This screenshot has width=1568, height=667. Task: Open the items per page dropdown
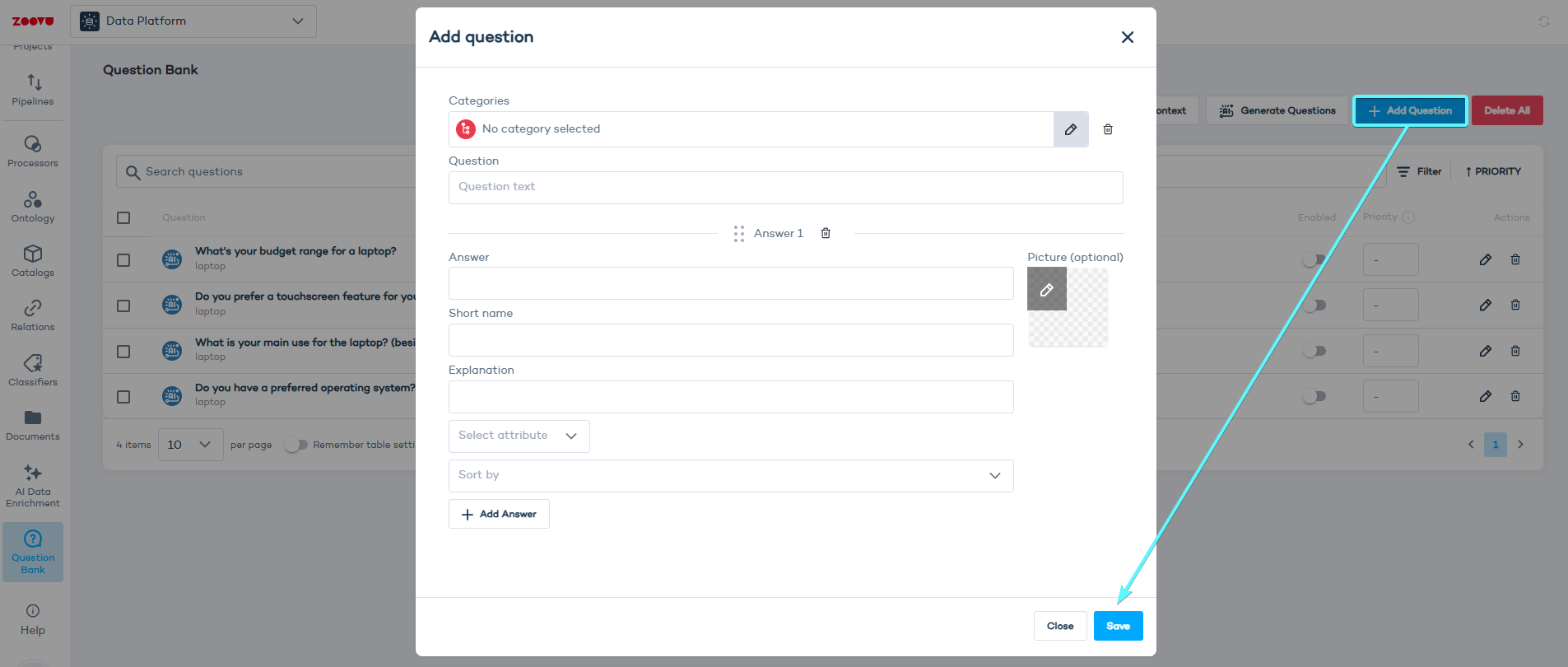(x=190, y=444)
